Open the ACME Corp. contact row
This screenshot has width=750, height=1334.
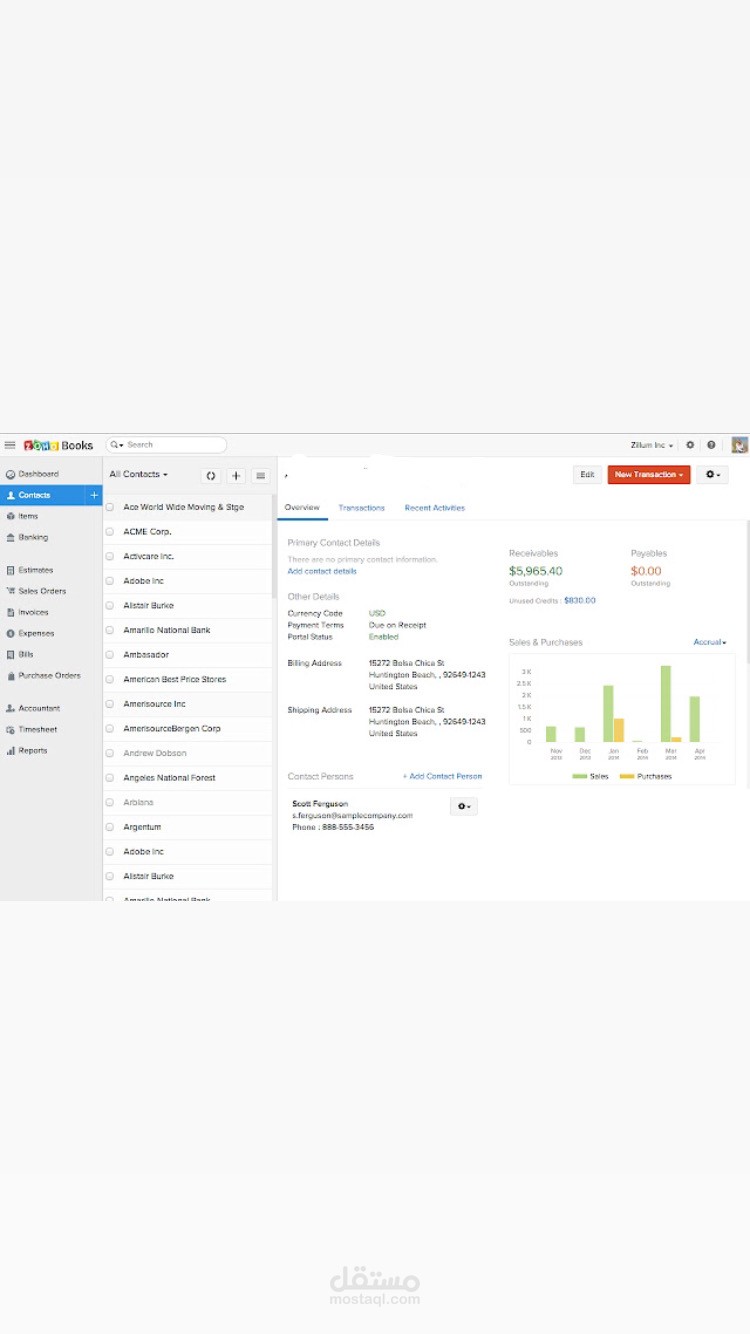tap(188, 532)
